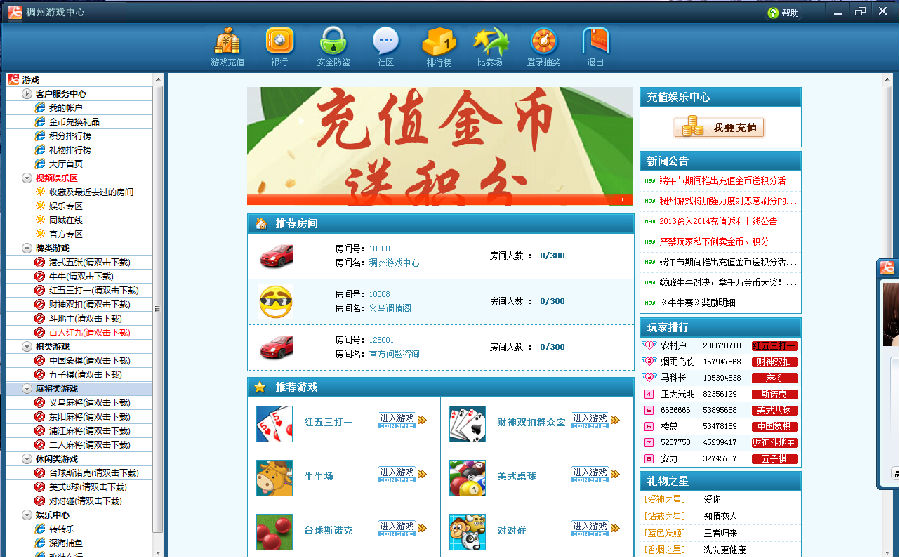Click the sun icon next to 娱乐专区

[x=40, y=205]
